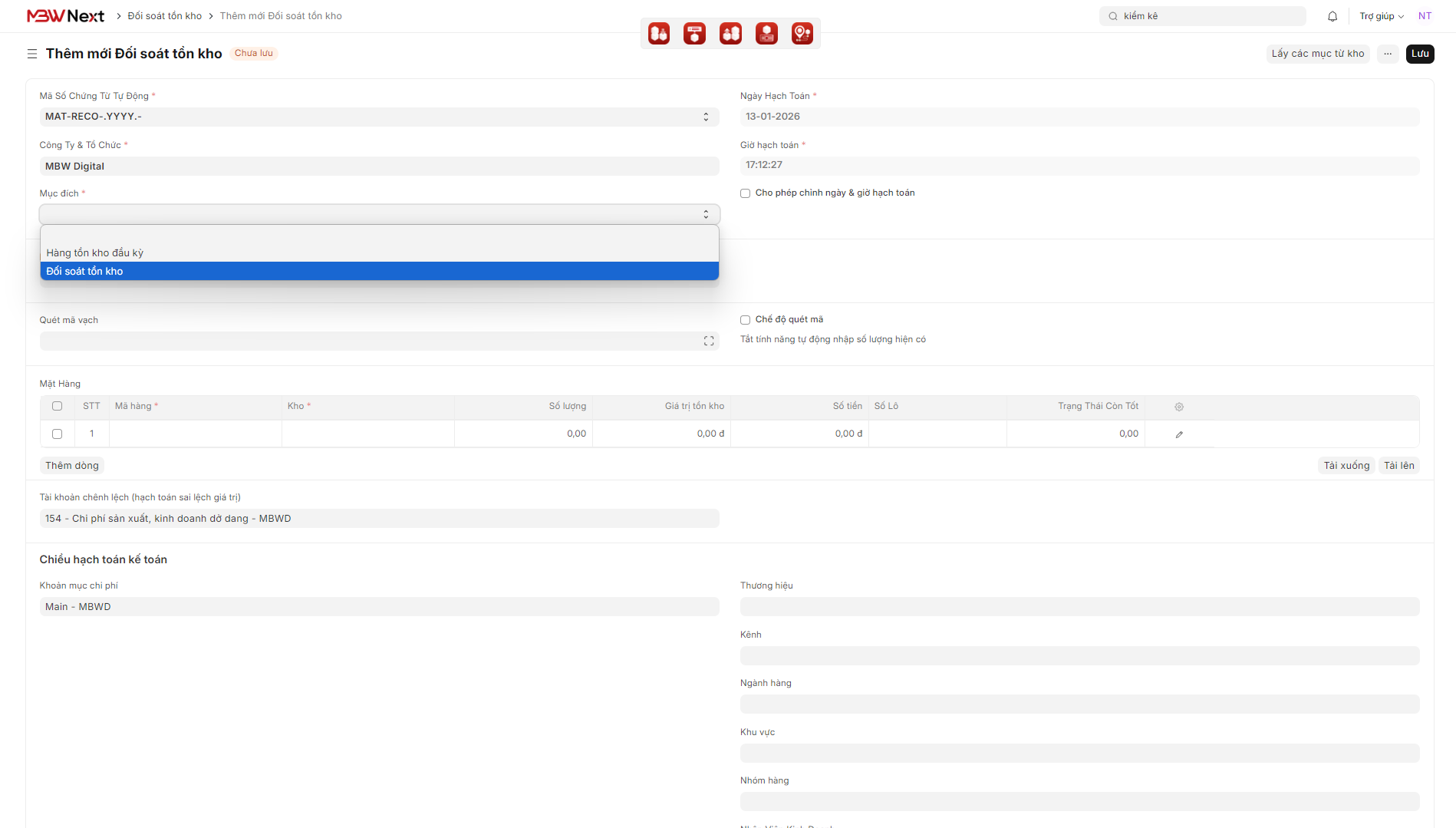Click the stock receipt icon with down arrow
1456x828 pixels.
pos(659,34)
